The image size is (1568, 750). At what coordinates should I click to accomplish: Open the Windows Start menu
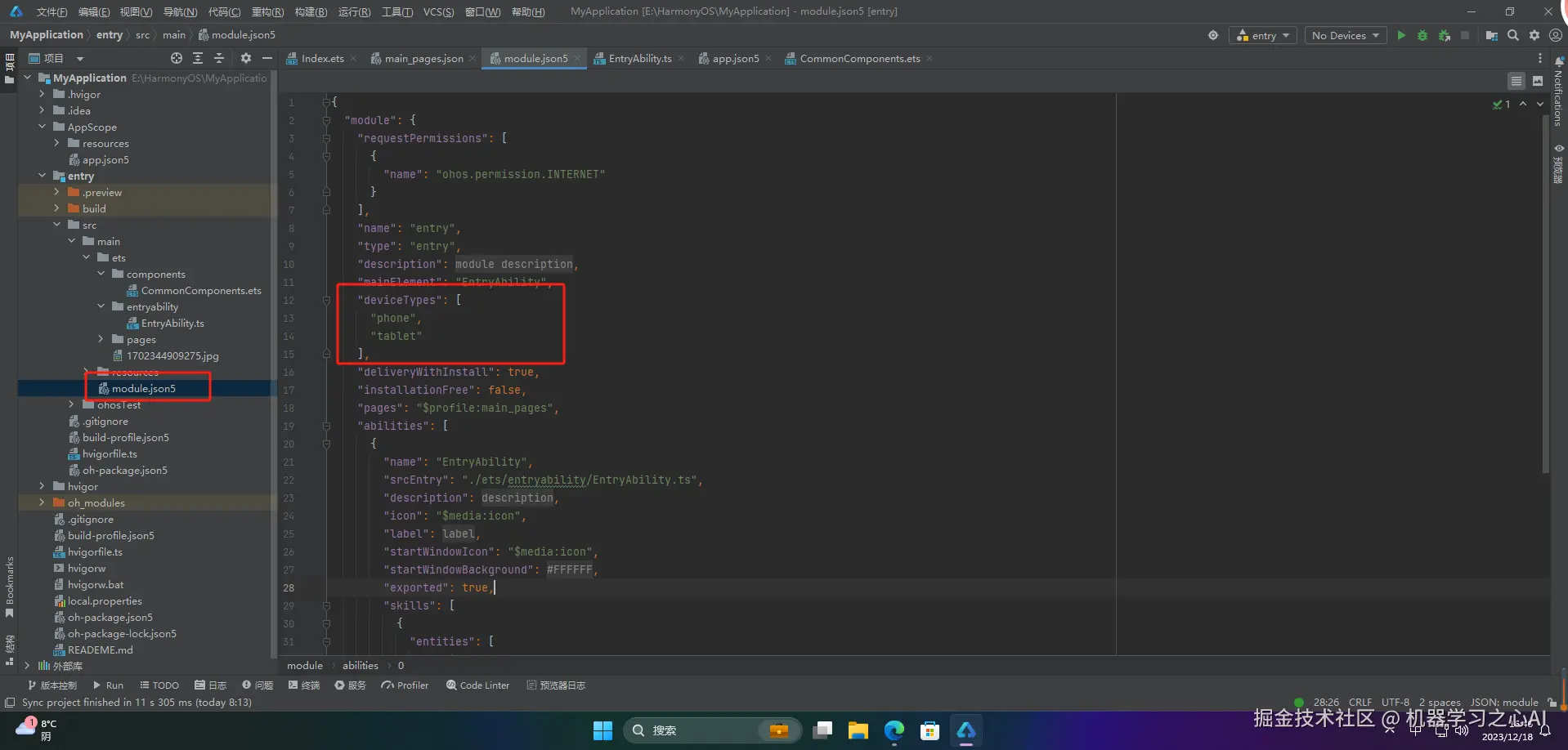point(603,730)
